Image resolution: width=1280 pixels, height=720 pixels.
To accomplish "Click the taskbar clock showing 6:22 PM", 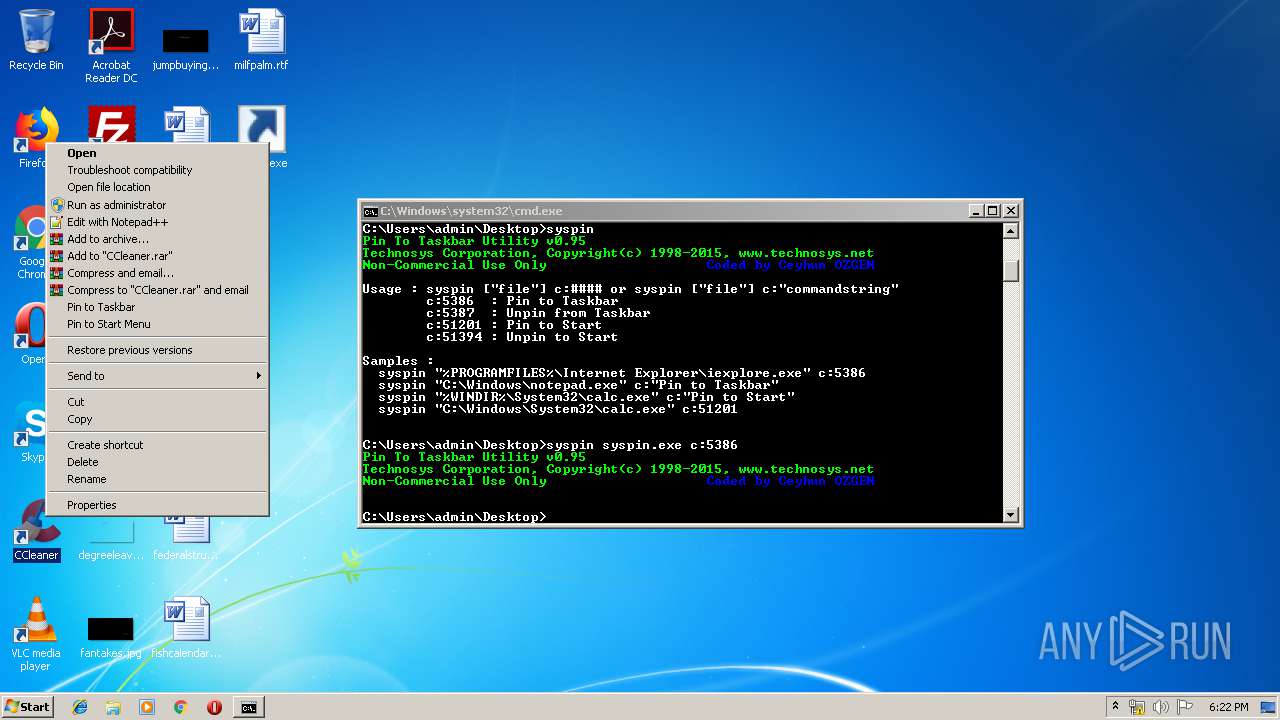I will coord(1228,707).
